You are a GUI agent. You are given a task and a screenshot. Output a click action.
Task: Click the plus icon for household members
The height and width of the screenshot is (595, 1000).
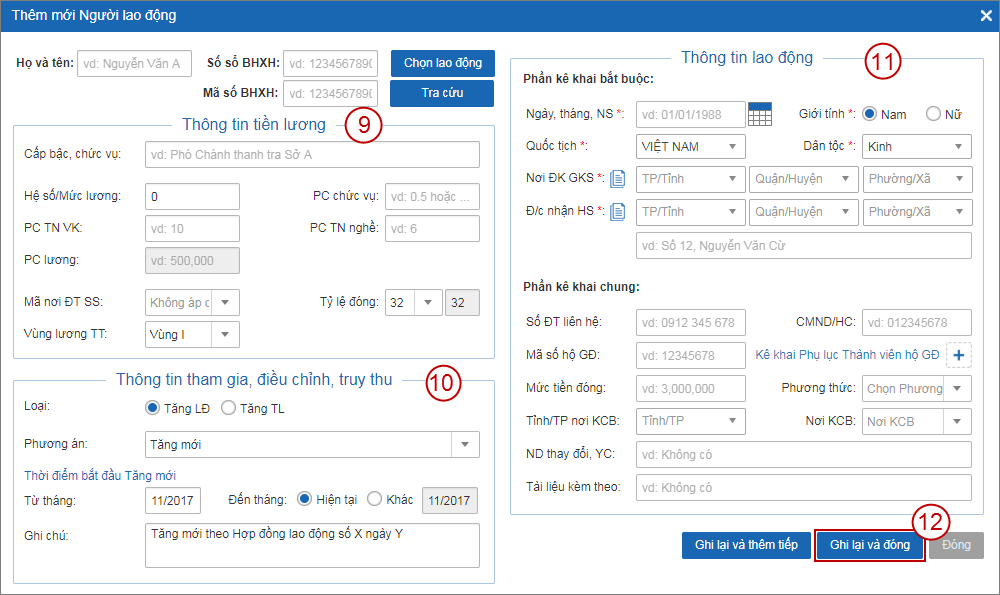click(x=959, y=355)
